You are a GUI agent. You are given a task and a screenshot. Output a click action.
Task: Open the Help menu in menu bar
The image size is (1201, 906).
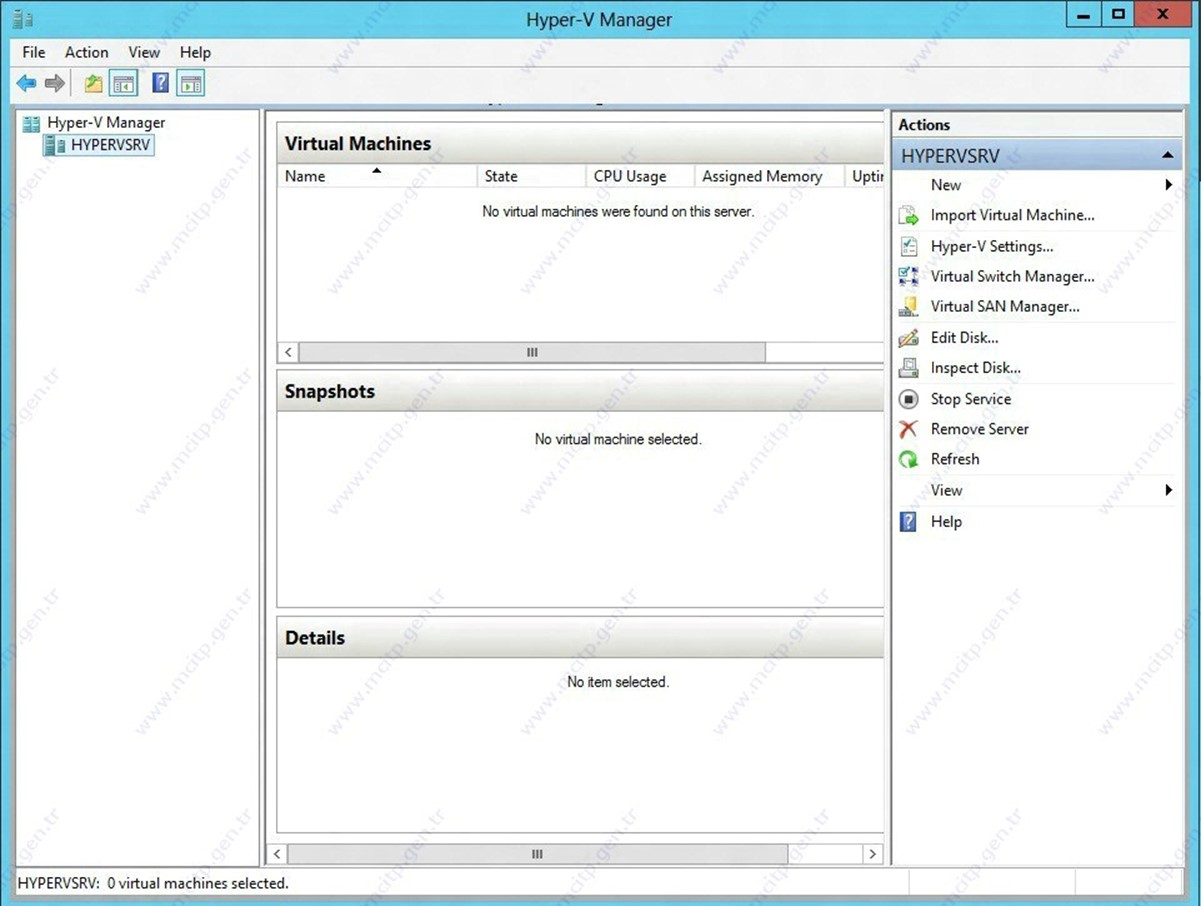coord(195,52)
